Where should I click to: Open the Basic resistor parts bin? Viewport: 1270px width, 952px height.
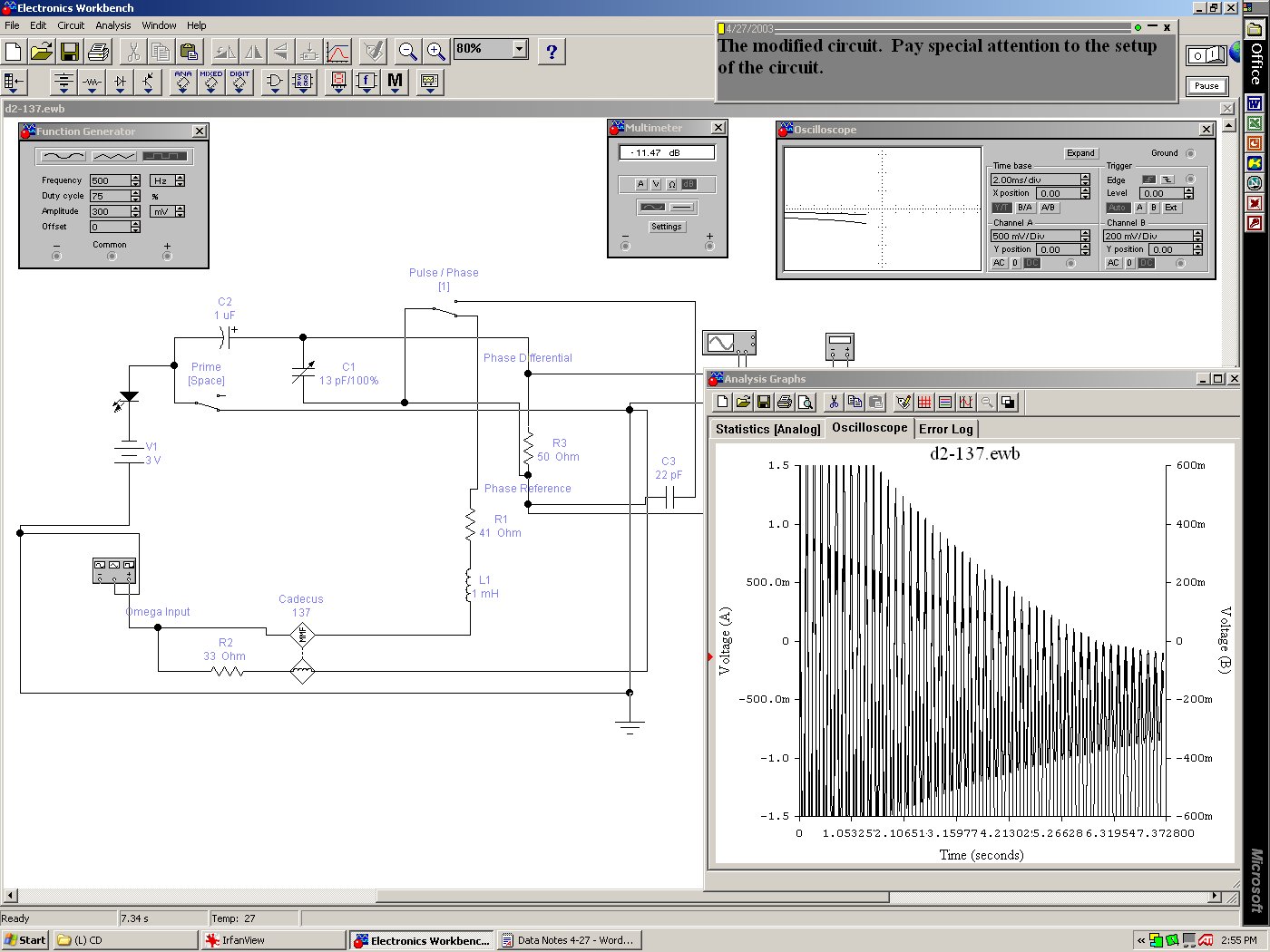click(92, 83)
